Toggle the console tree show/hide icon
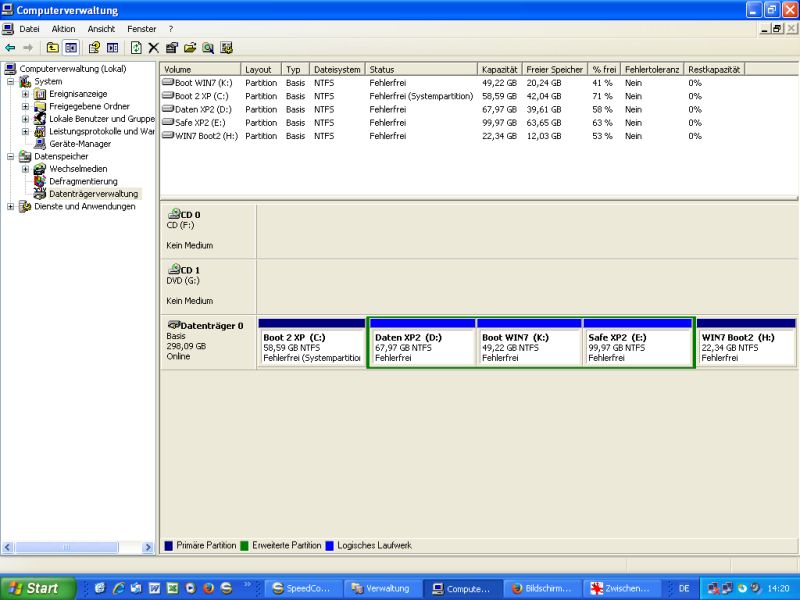This screenshot has width=800, height=600. pyautogui.click(x=71, y=48)
